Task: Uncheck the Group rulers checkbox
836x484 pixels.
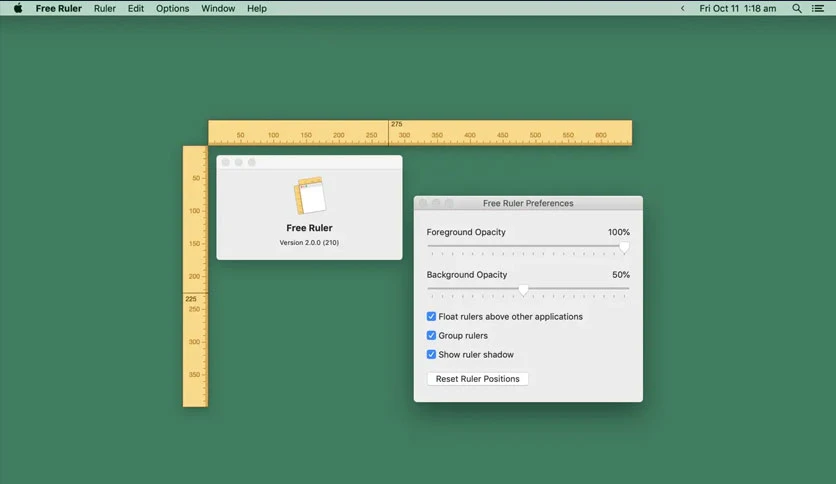Action: [431, 335]
